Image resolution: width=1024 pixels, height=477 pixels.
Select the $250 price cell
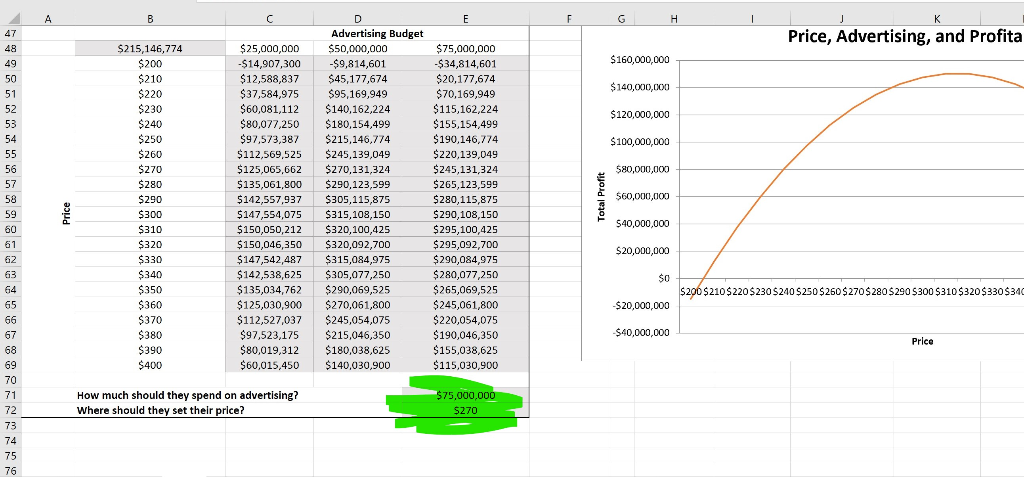coord(150,139)
